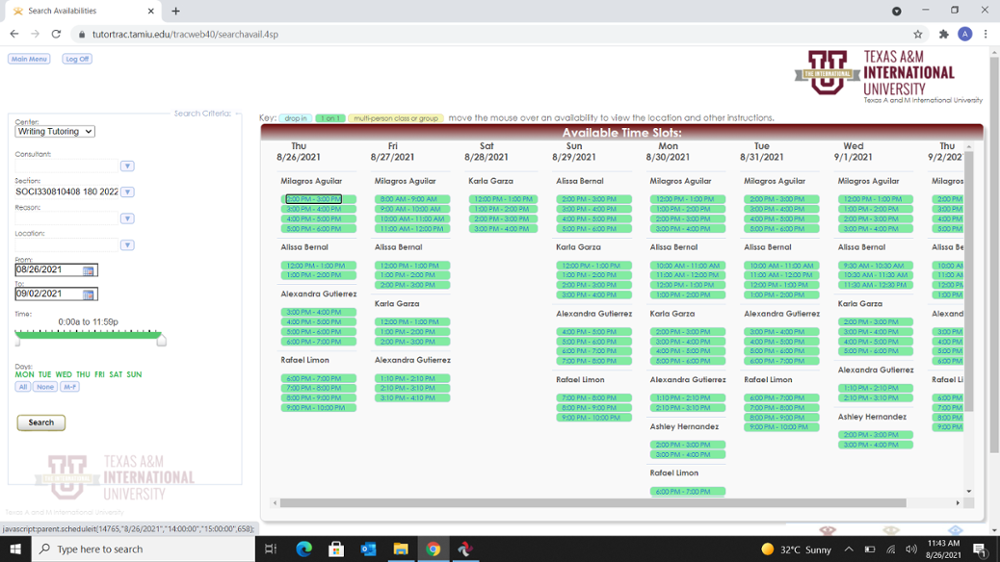Show hidden system tray icons
This screenshot has width=1000, height=562.
pos(849,549)
